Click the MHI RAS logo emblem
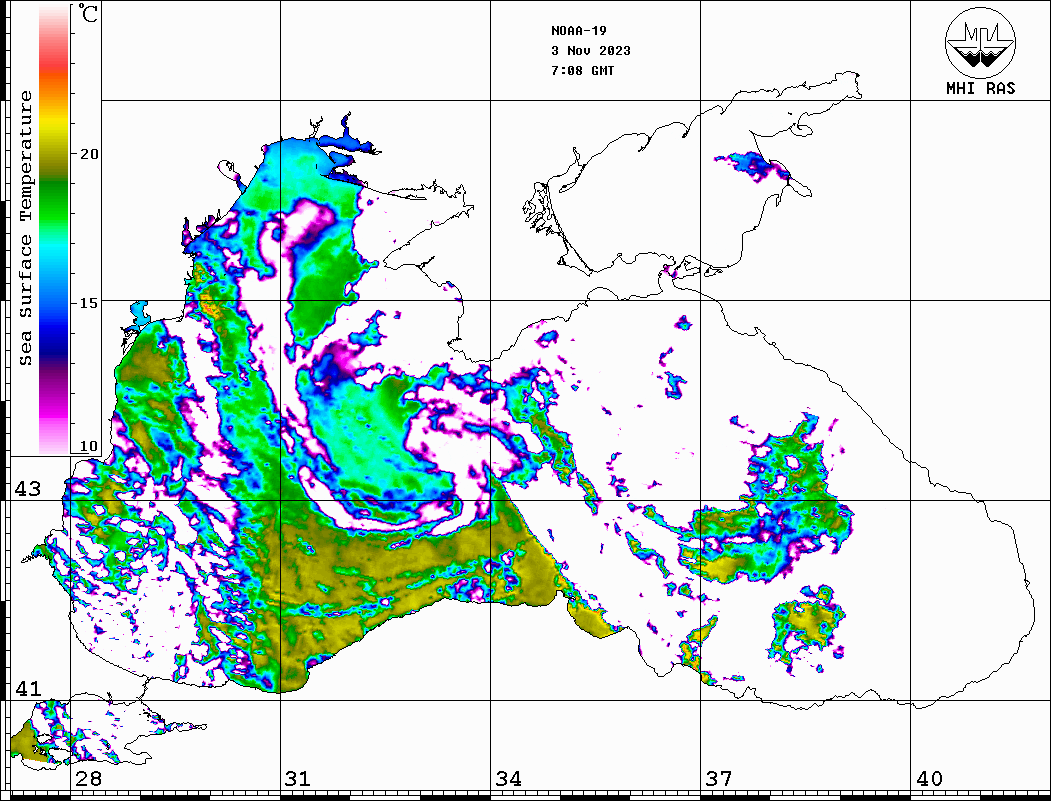The width and height of the screenshot is (1051, 801). (980, 41)
